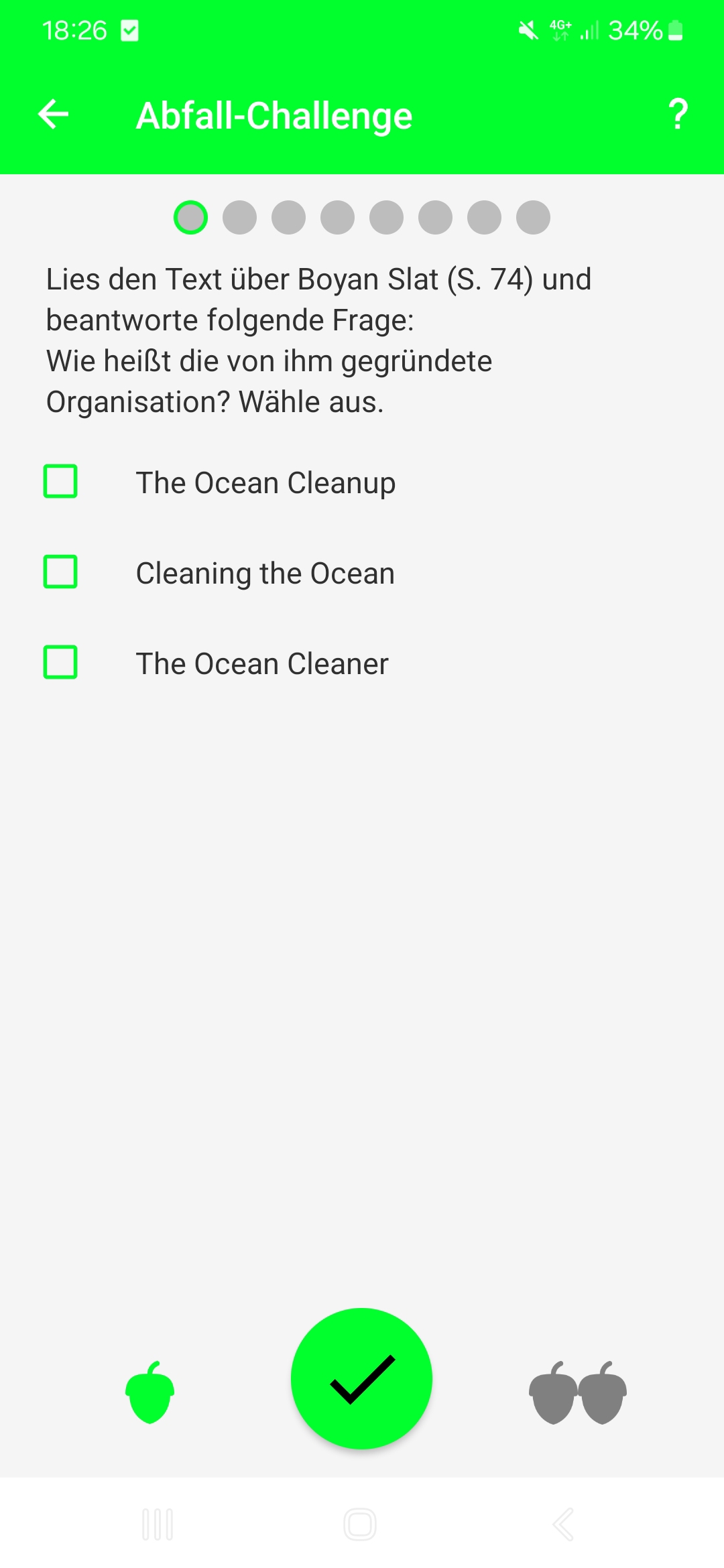Check the "Cleaning the Ocean" checkbox

click(60, 572)
